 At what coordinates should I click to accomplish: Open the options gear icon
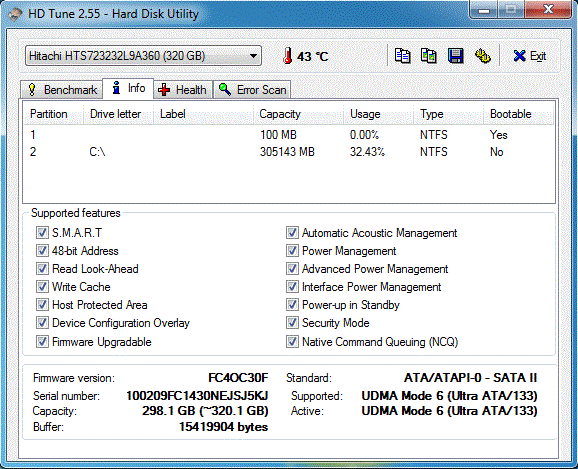pyautogui.click(x=482, y=56)
